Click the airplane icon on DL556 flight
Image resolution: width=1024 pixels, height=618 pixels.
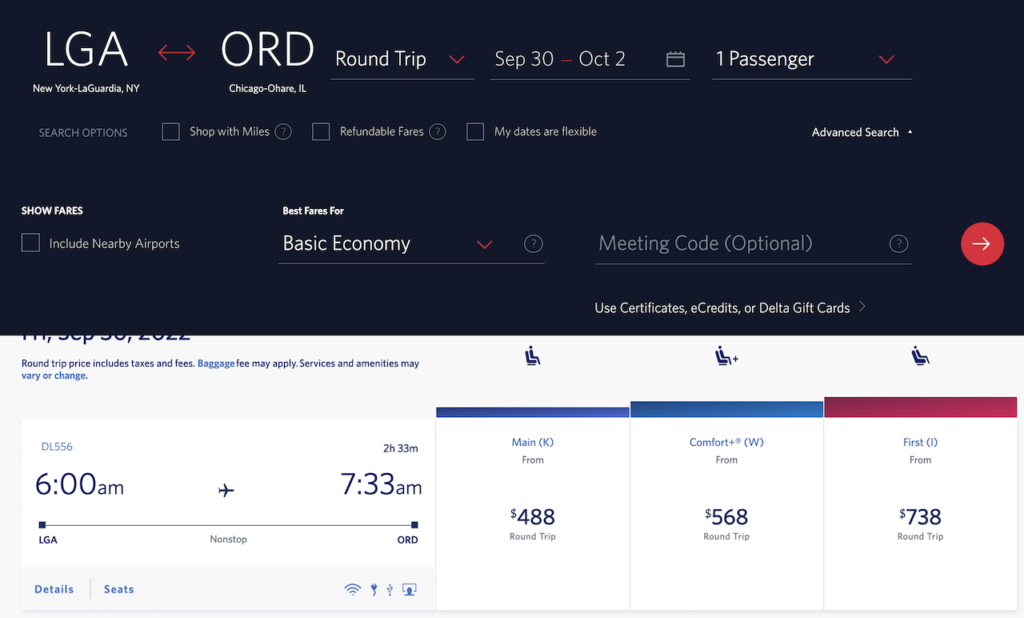(x=226, y=490)
